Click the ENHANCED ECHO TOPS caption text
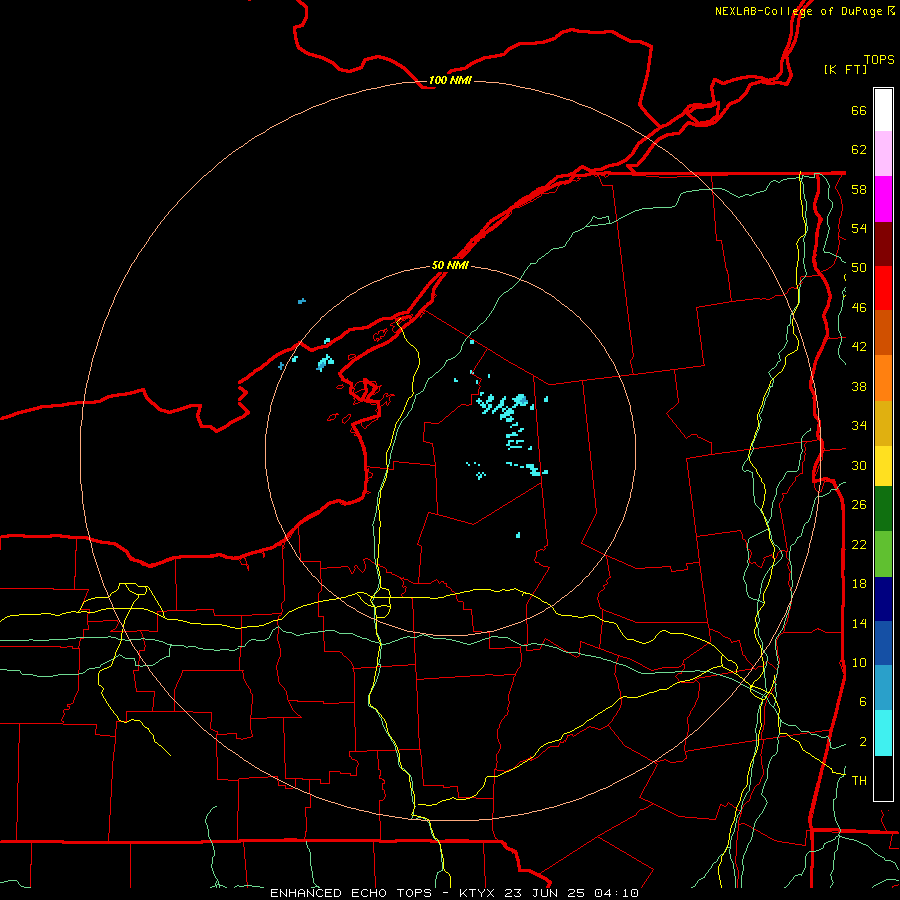Image resolution: width=900 pixels, height=900 pixels. [351, 893]
